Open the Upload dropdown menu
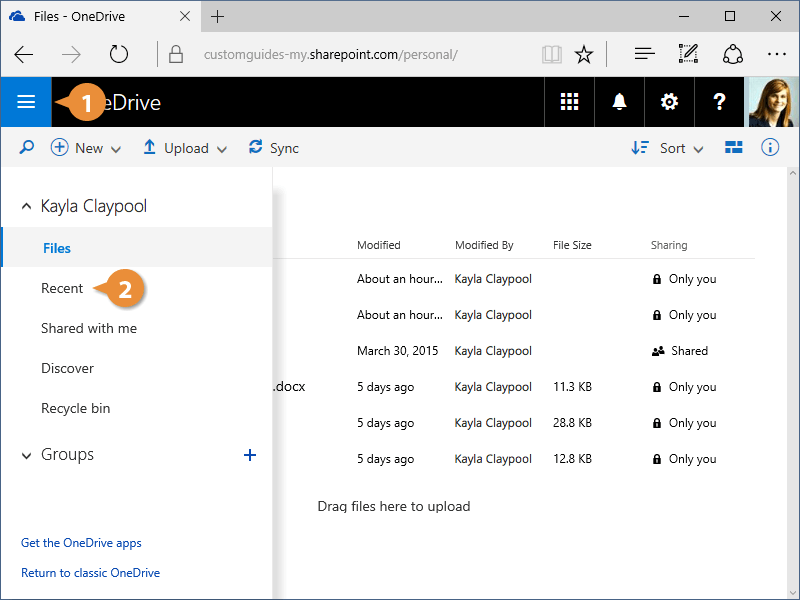 click(185, 148)
